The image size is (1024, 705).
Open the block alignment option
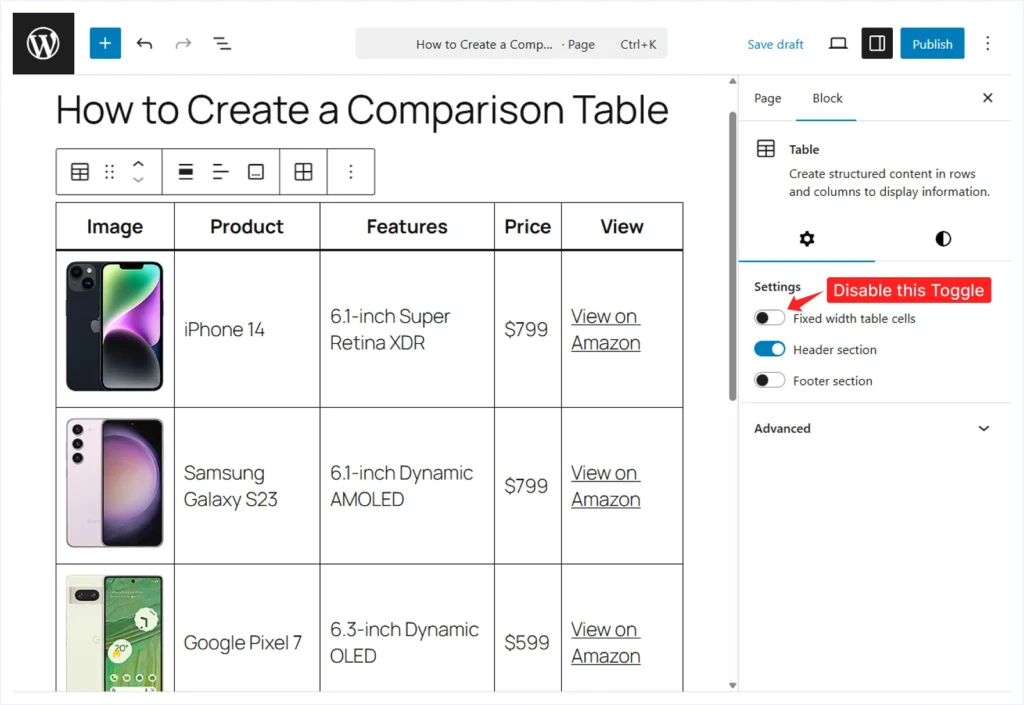pyautogui.click(x=186, y=172)
